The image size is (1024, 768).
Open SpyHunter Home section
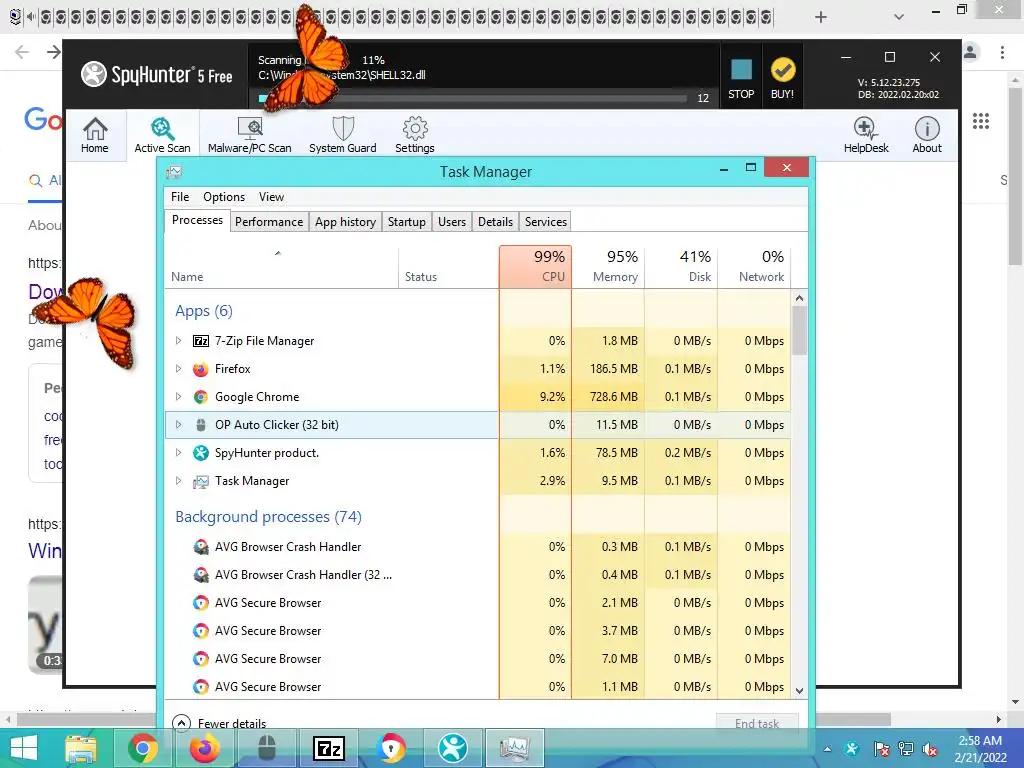click(x=95, y=135)
